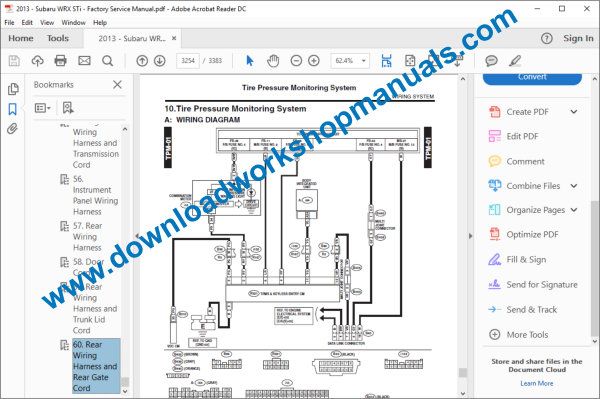Expand the Organize Pages options

pyautogui.click(x=574, y=210)
